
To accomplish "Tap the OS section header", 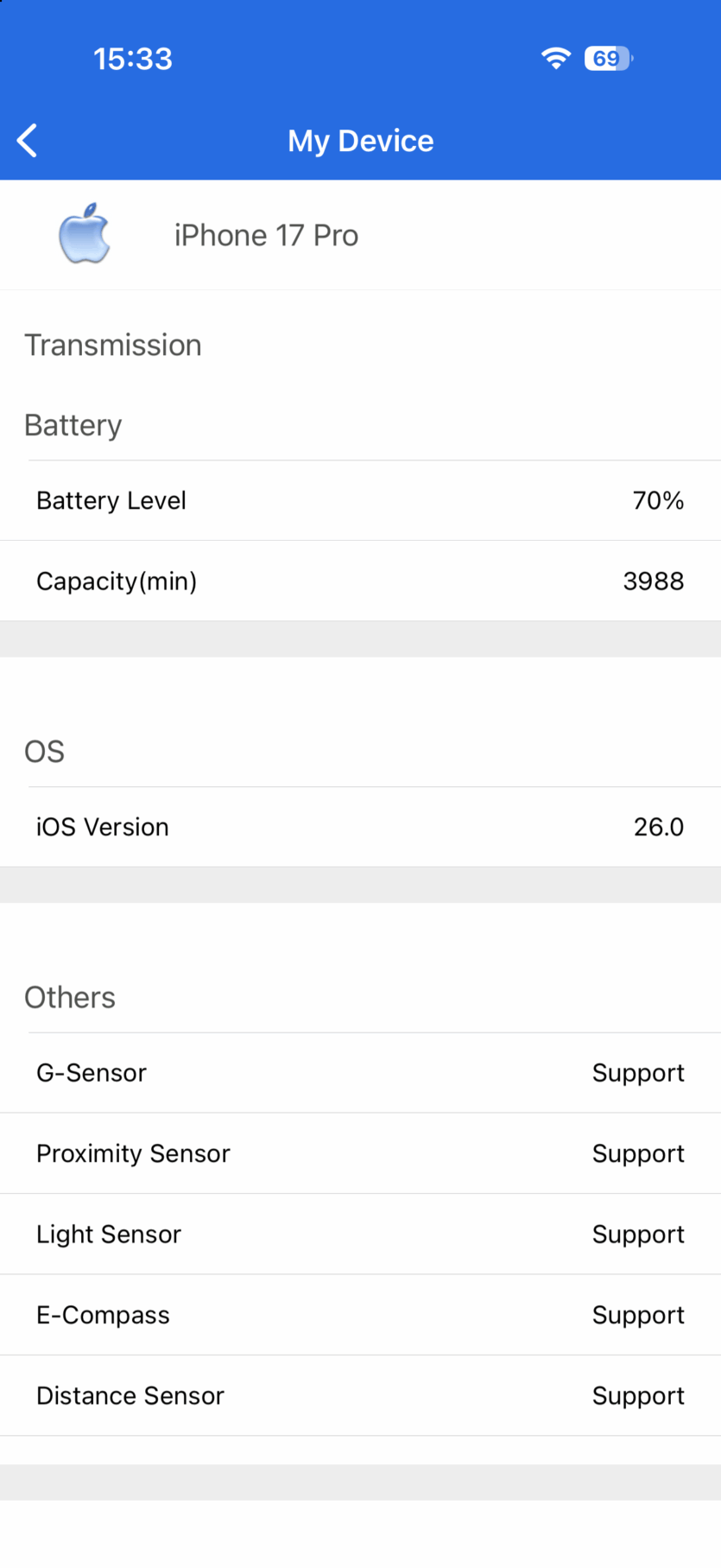I will tap(45, 752).
